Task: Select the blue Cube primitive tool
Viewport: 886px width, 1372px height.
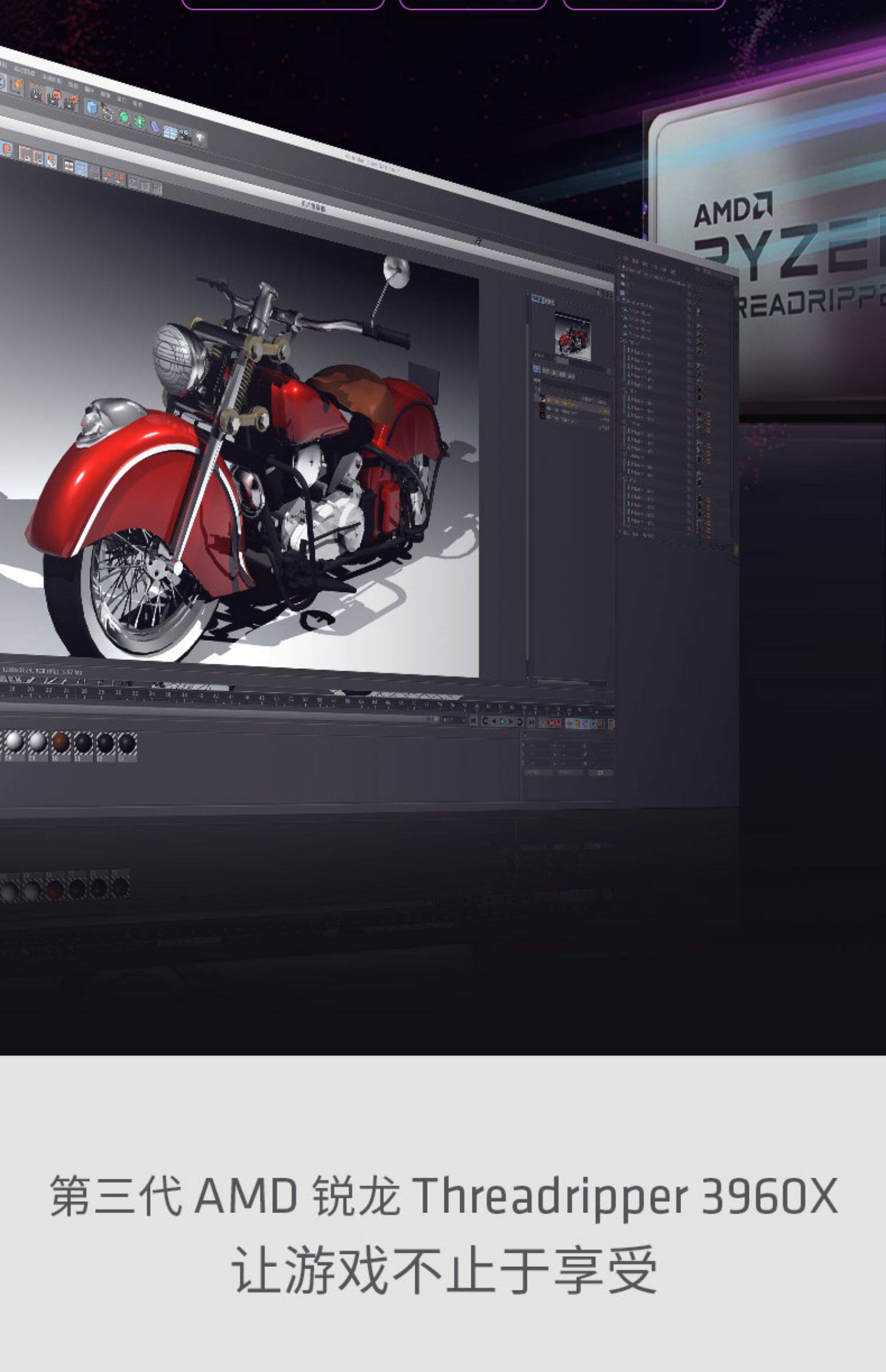Action: point(92,107)
